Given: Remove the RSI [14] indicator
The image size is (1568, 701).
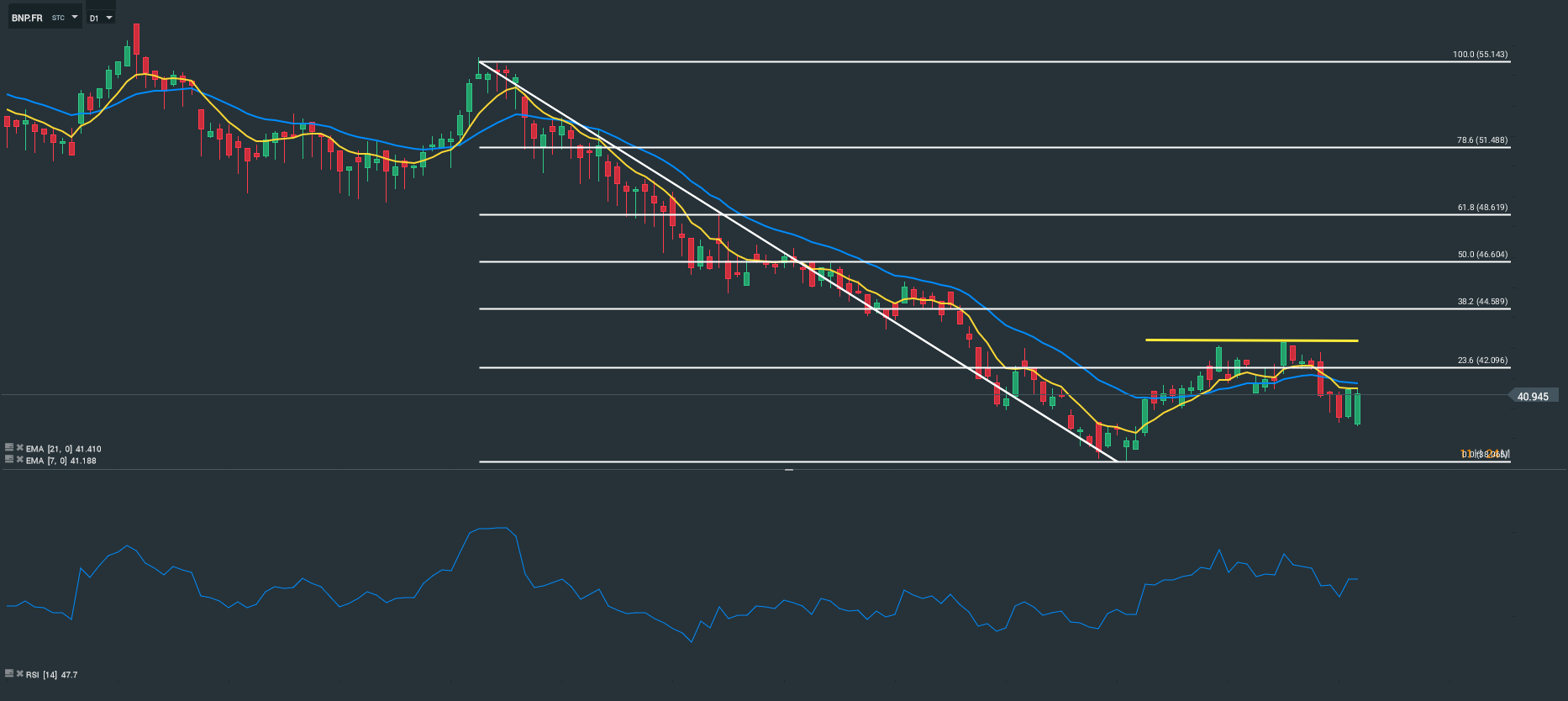Looking at the screenshot, I should click(19, 673).
